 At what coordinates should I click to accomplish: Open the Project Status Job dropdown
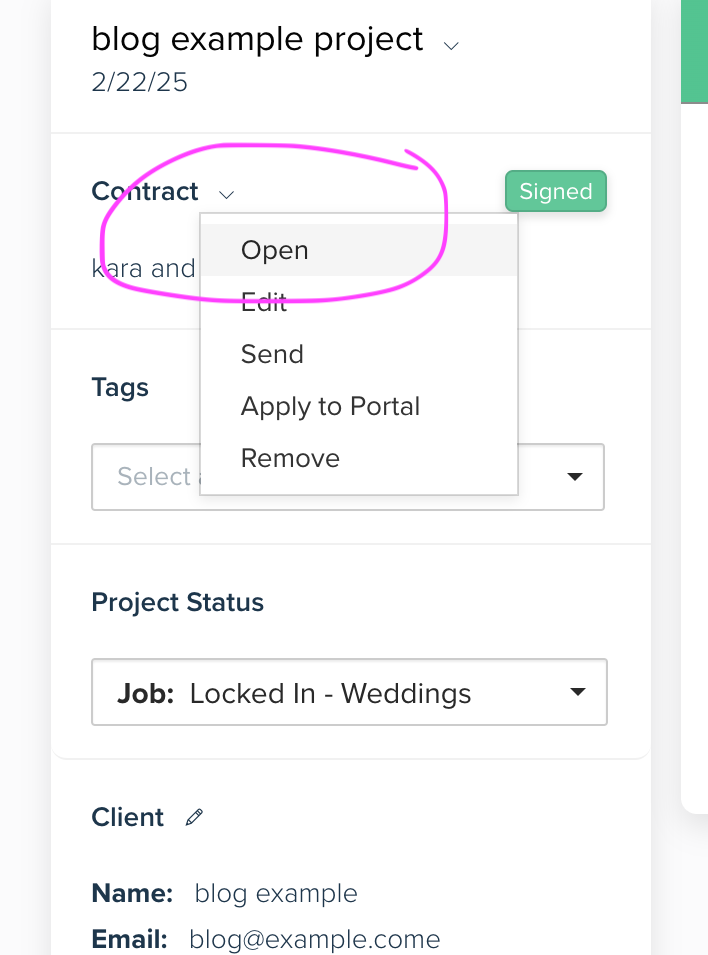tap(349, 692)
